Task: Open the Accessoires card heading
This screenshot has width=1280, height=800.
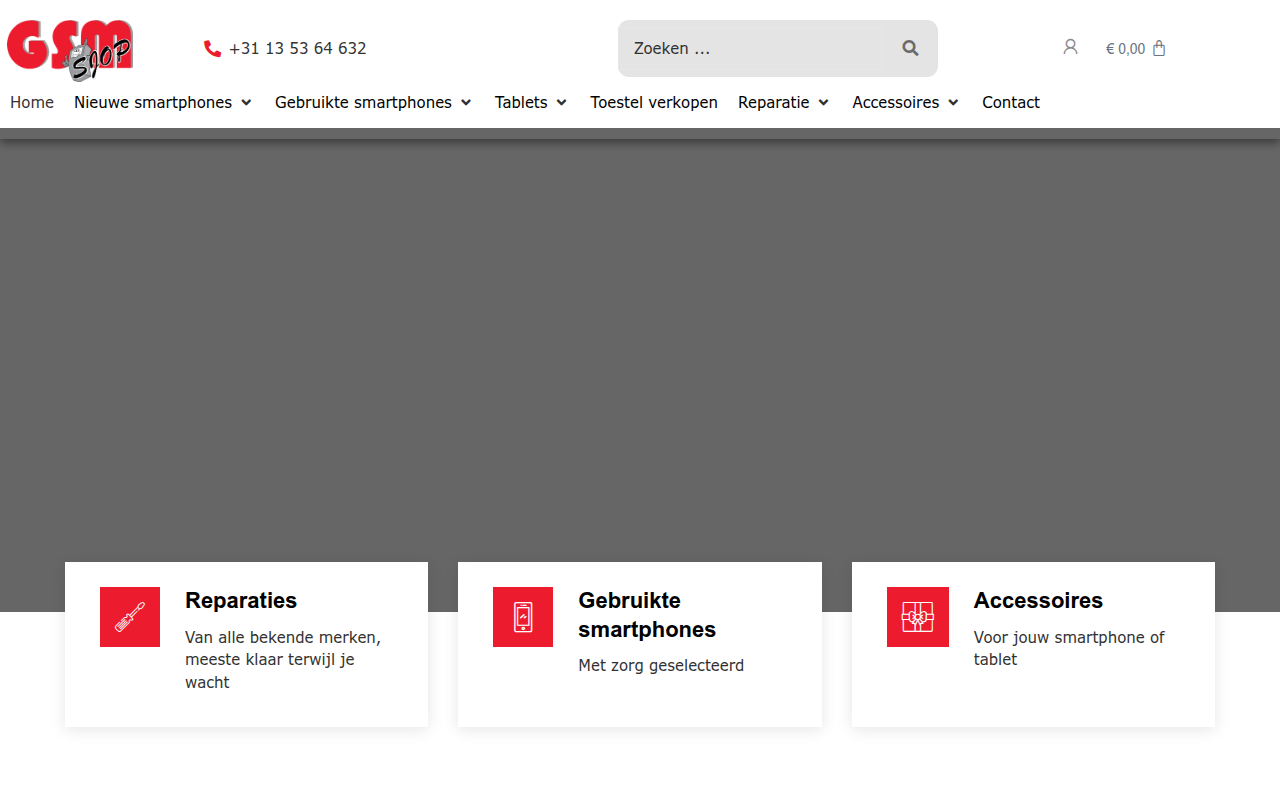Action: [1038, 600]
